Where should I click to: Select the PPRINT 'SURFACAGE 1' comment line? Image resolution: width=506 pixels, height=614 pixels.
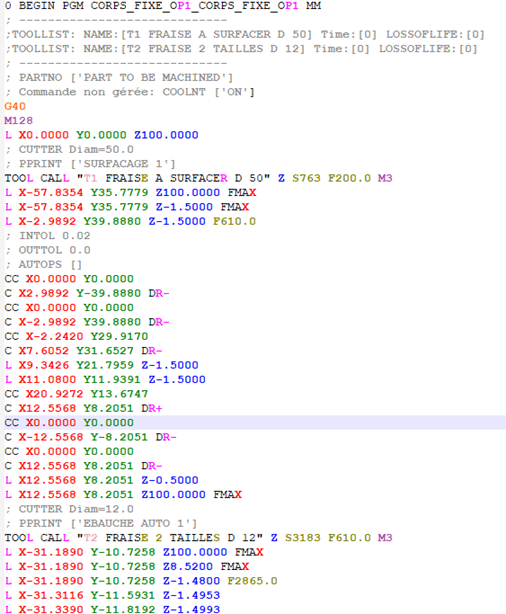(x=90, y=164)
